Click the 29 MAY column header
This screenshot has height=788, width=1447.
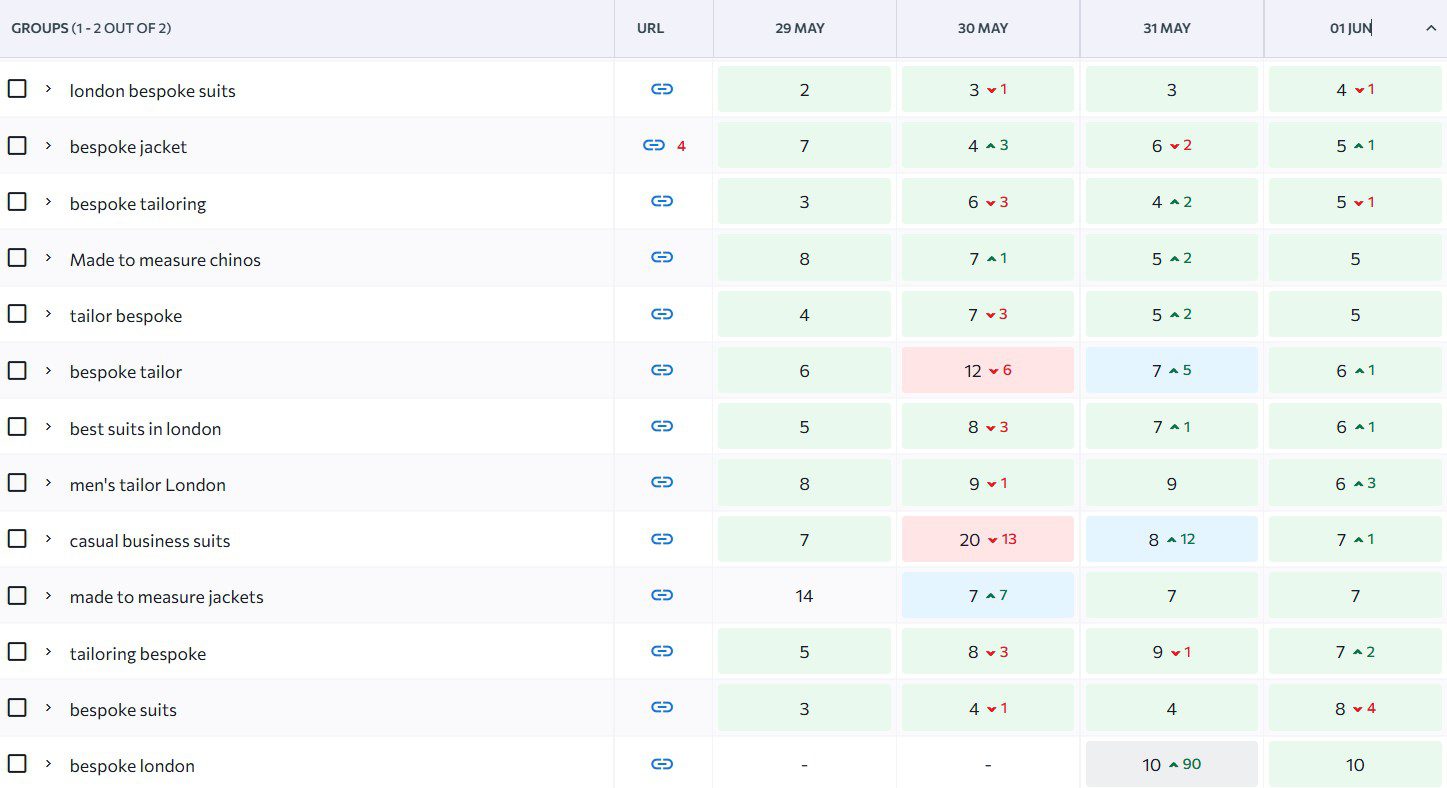[x=800, y=28]
